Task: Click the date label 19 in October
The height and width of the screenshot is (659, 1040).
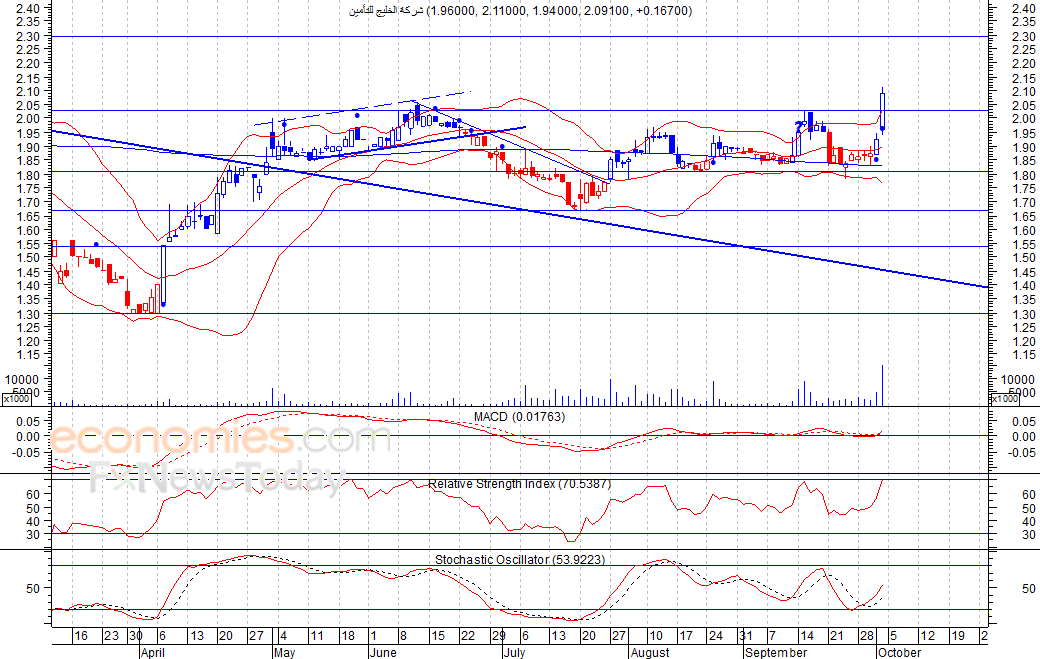Action: click(958, 636)
